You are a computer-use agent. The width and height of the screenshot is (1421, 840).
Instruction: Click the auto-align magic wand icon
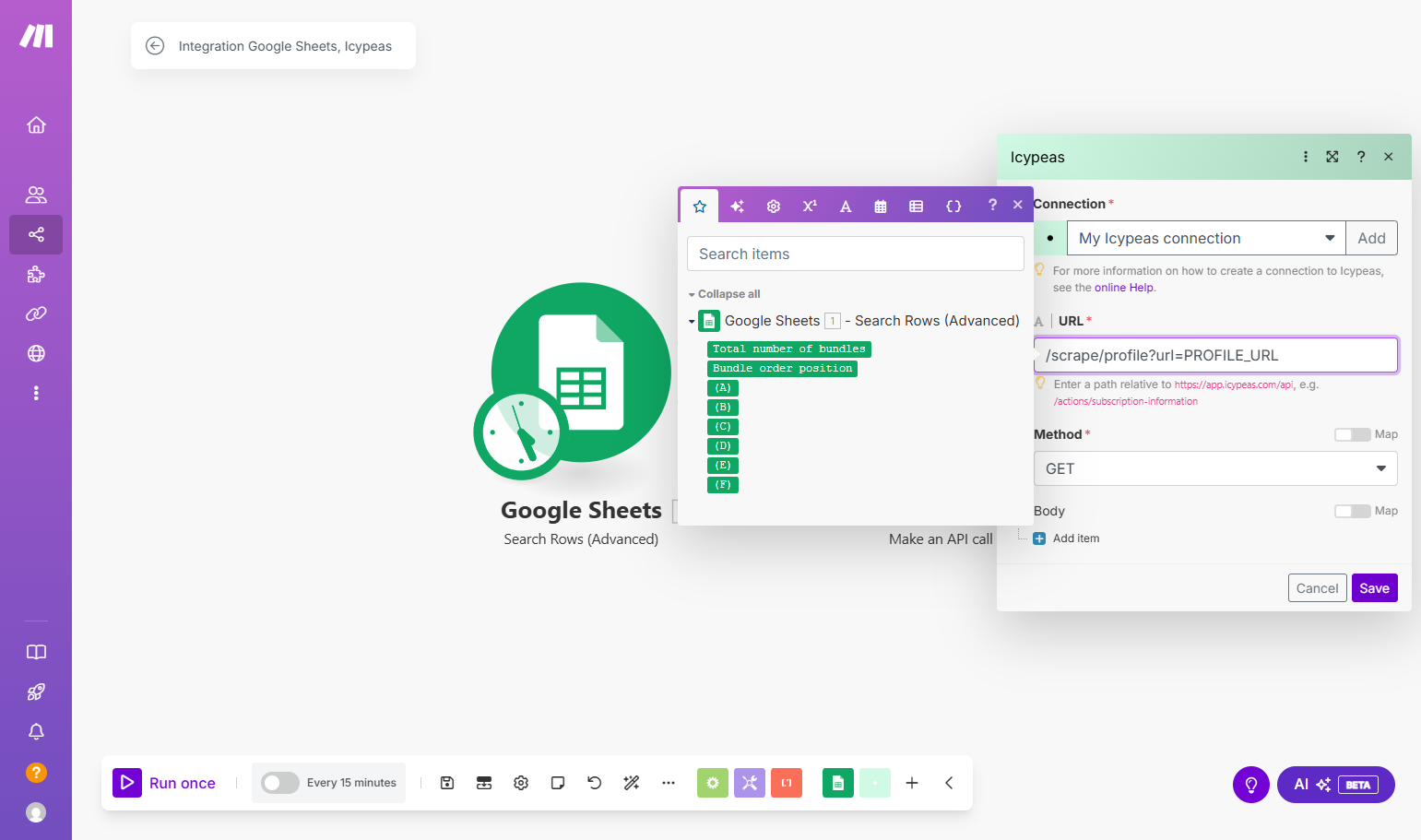632,783
